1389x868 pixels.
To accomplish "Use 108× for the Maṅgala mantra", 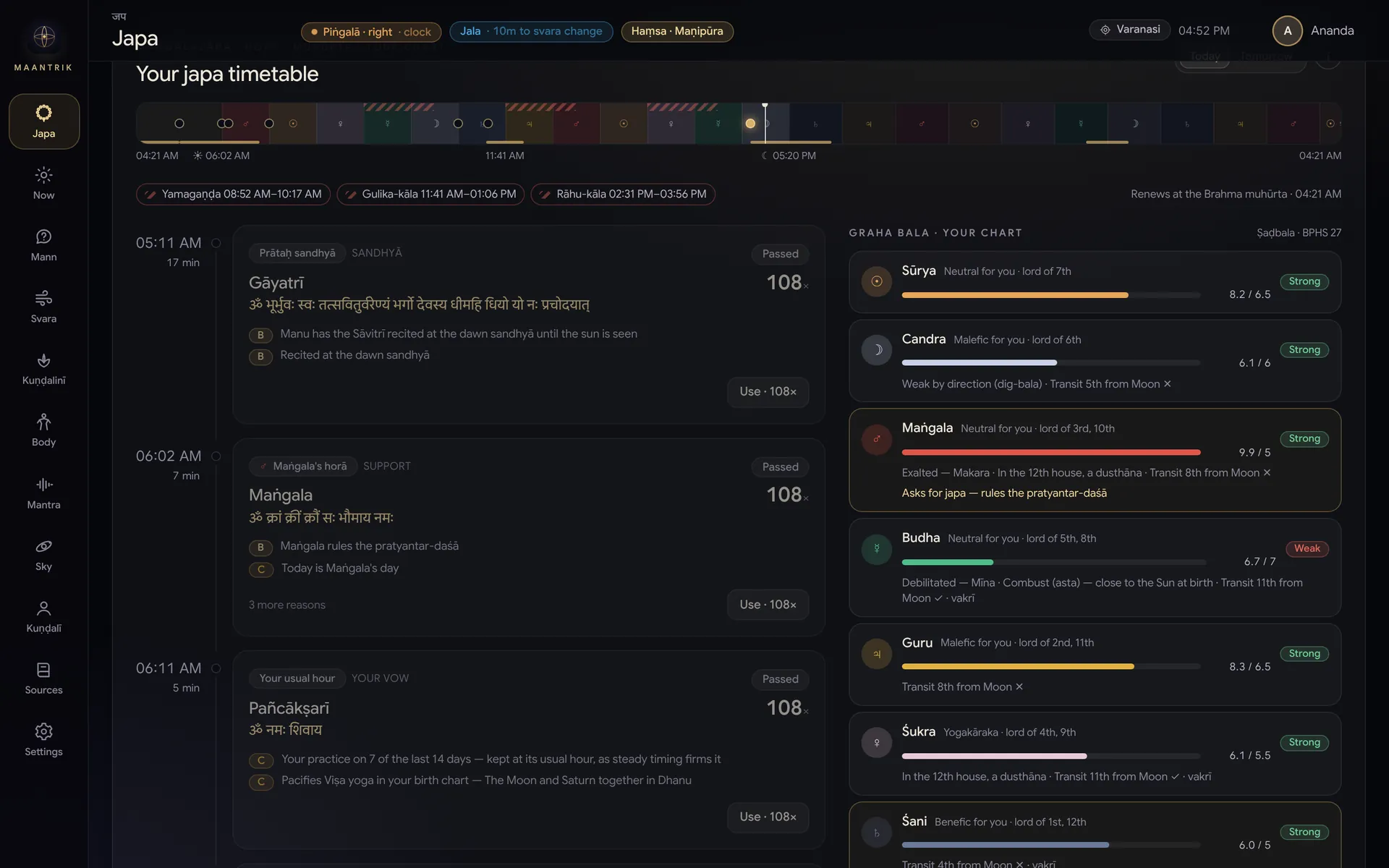I will pyautogui.click(x=768, y=605).
